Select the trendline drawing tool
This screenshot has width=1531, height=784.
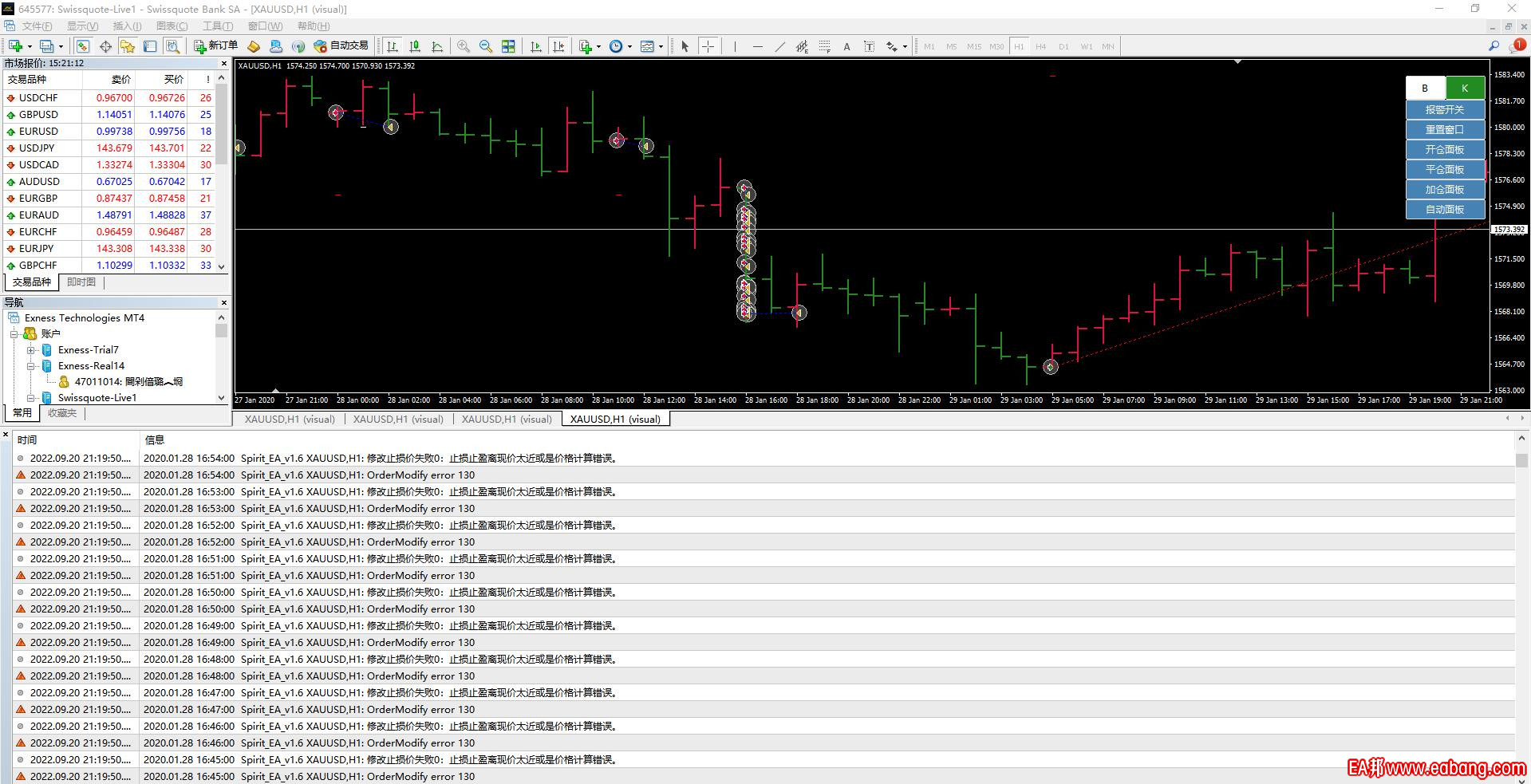point(779,46)
